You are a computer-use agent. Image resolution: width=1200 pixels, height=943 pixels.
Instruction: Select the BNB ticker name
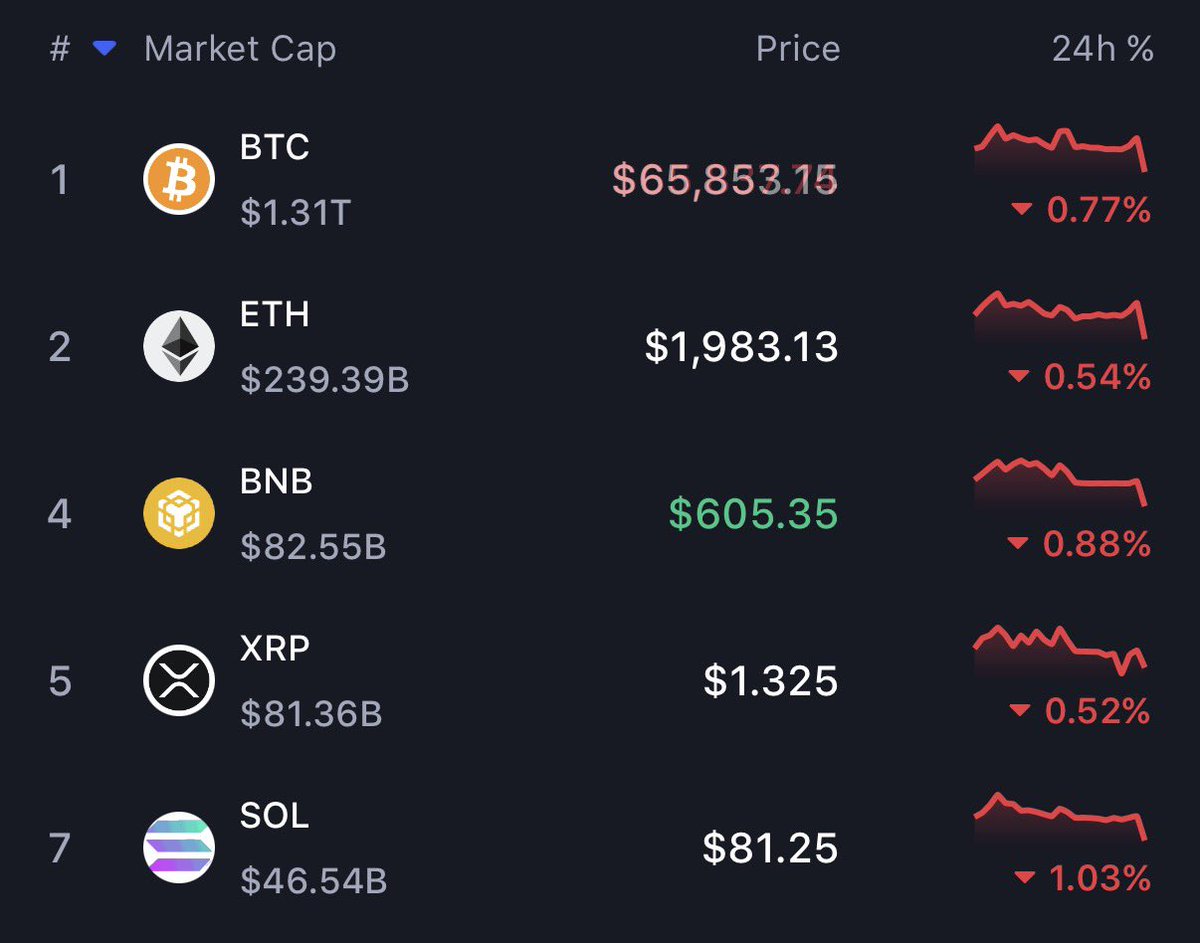pos(277,482)
